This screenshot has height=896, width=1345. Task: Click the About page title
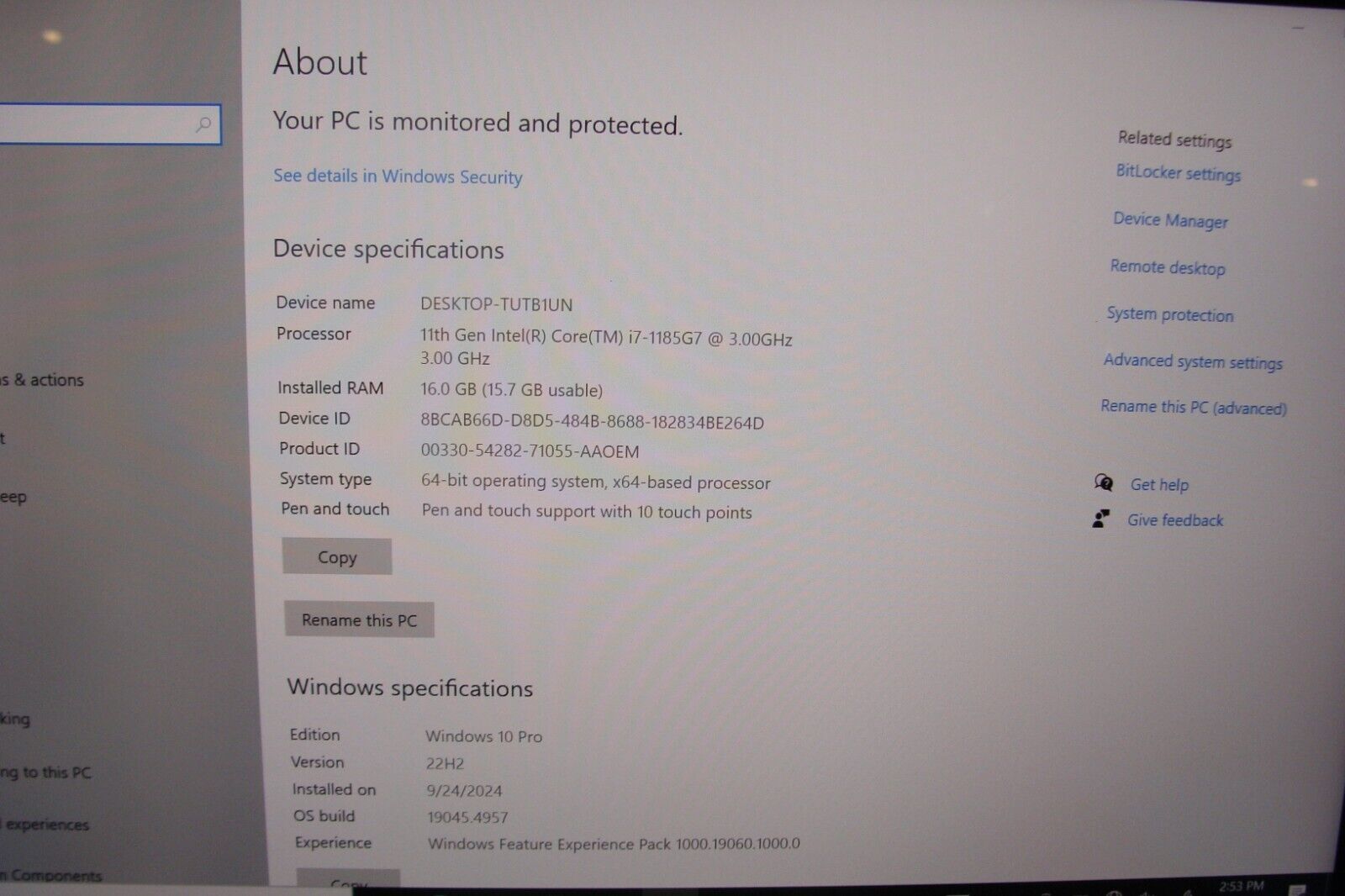[x=319, y=62]
